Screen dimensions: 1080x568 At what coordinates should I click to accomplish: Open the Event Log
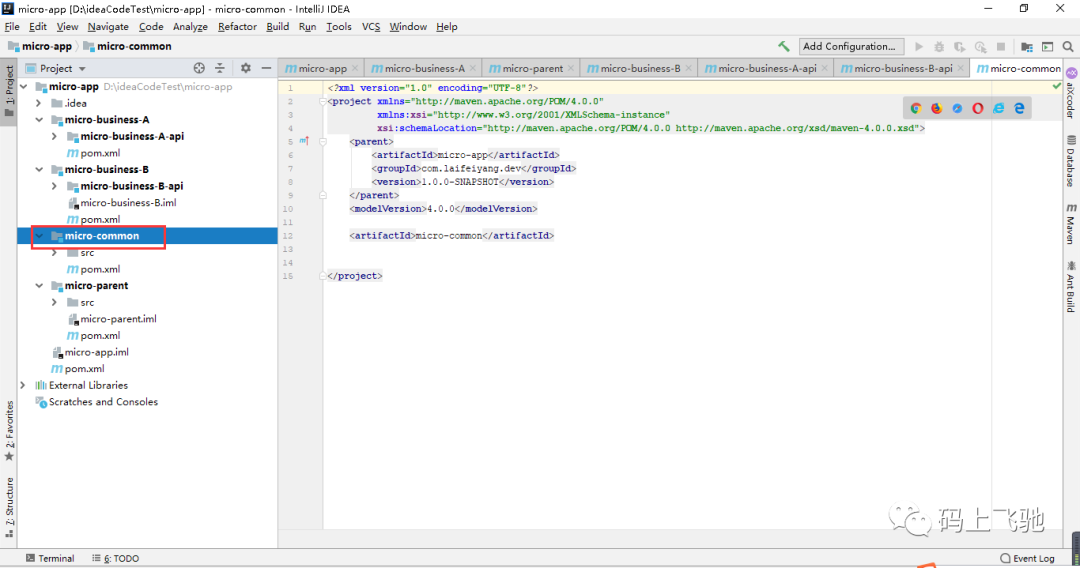[x=1027, y=558]
